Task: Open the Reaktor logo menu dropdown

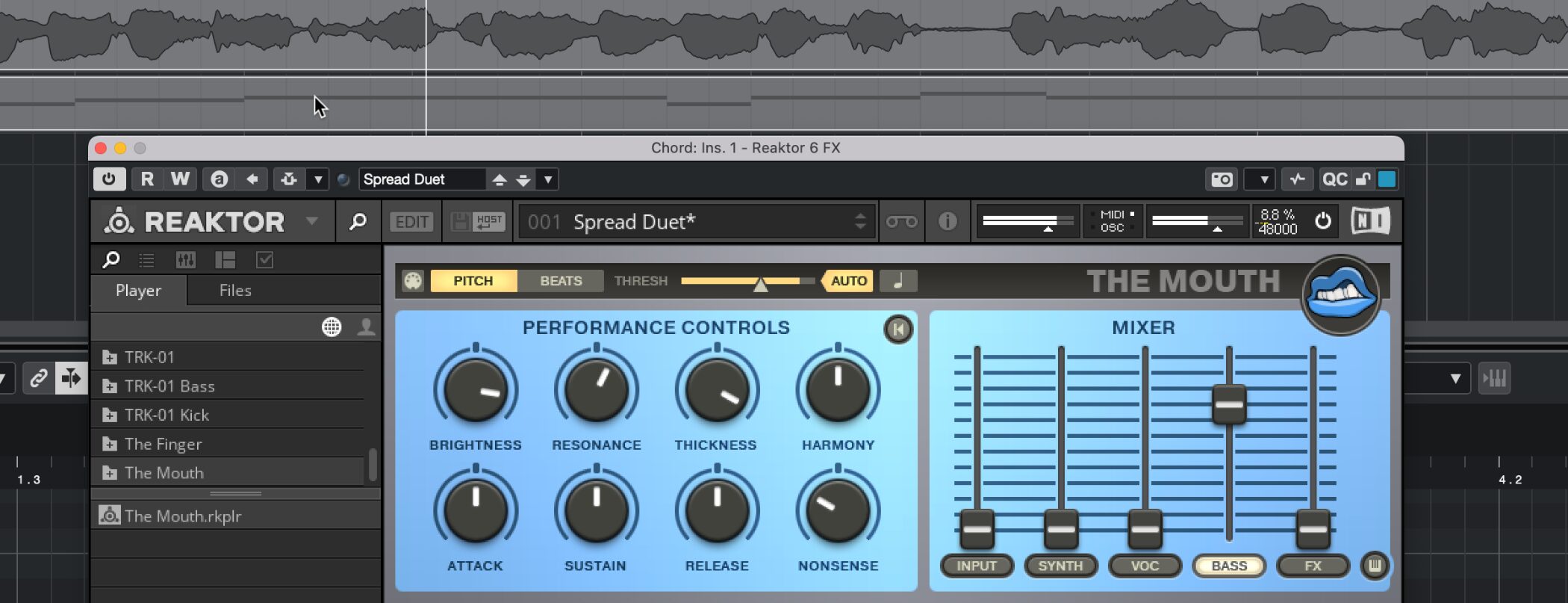Action: pos(311,221)
